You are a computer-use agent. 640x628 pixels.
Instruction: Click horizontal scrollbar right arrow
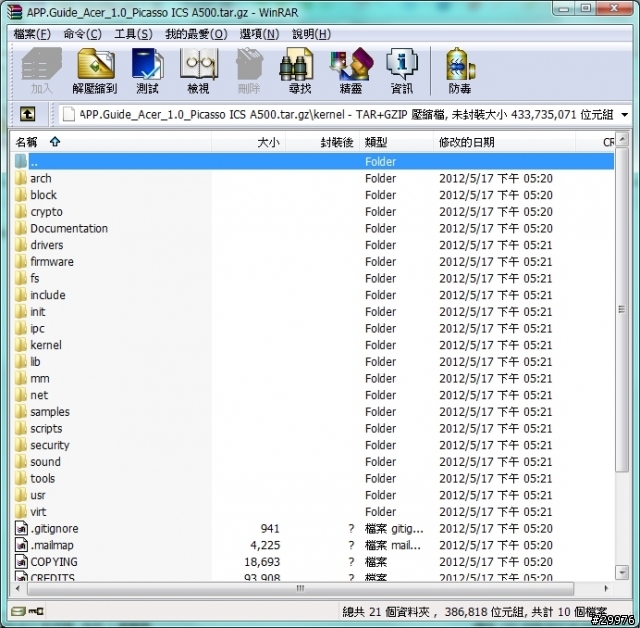(x=606, y=588)
